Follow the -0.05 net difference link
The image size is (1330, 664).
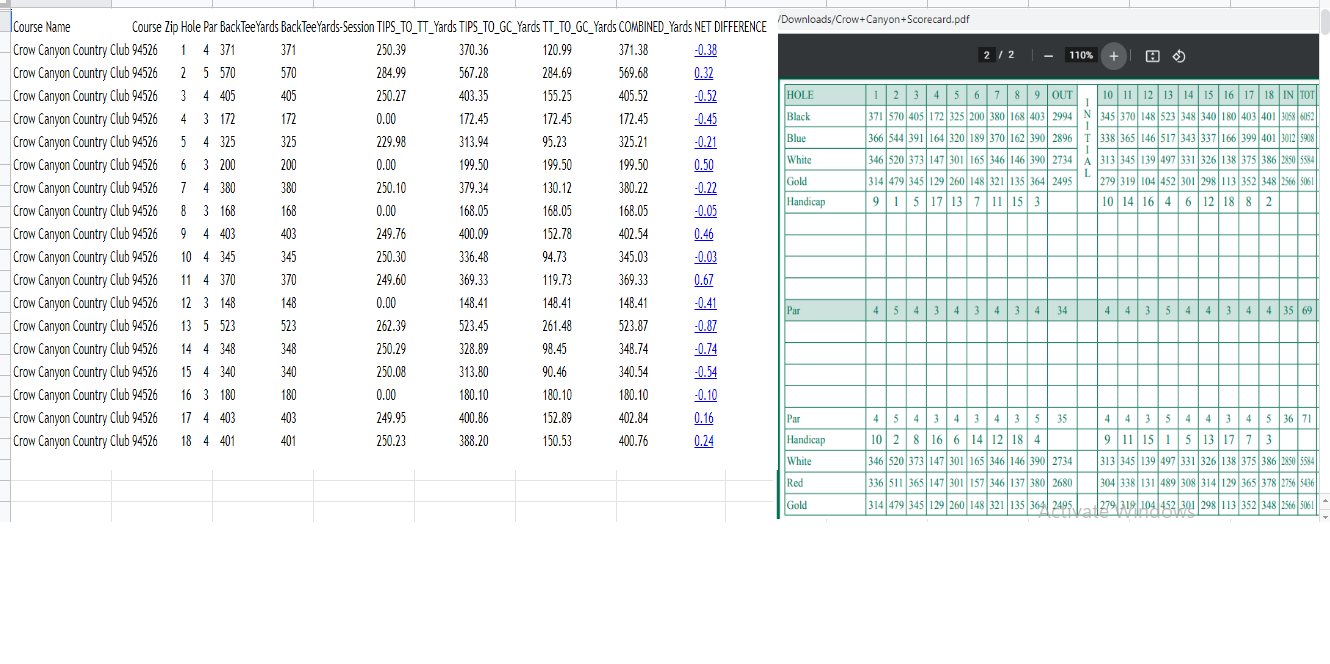[x=705, y=211]
